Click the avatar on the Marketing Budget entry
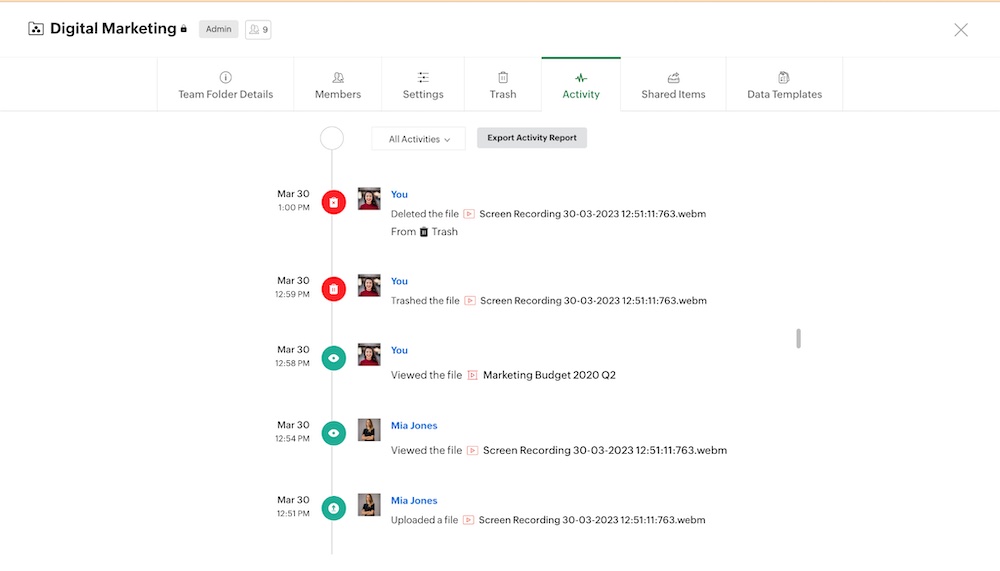 [369, 354]
